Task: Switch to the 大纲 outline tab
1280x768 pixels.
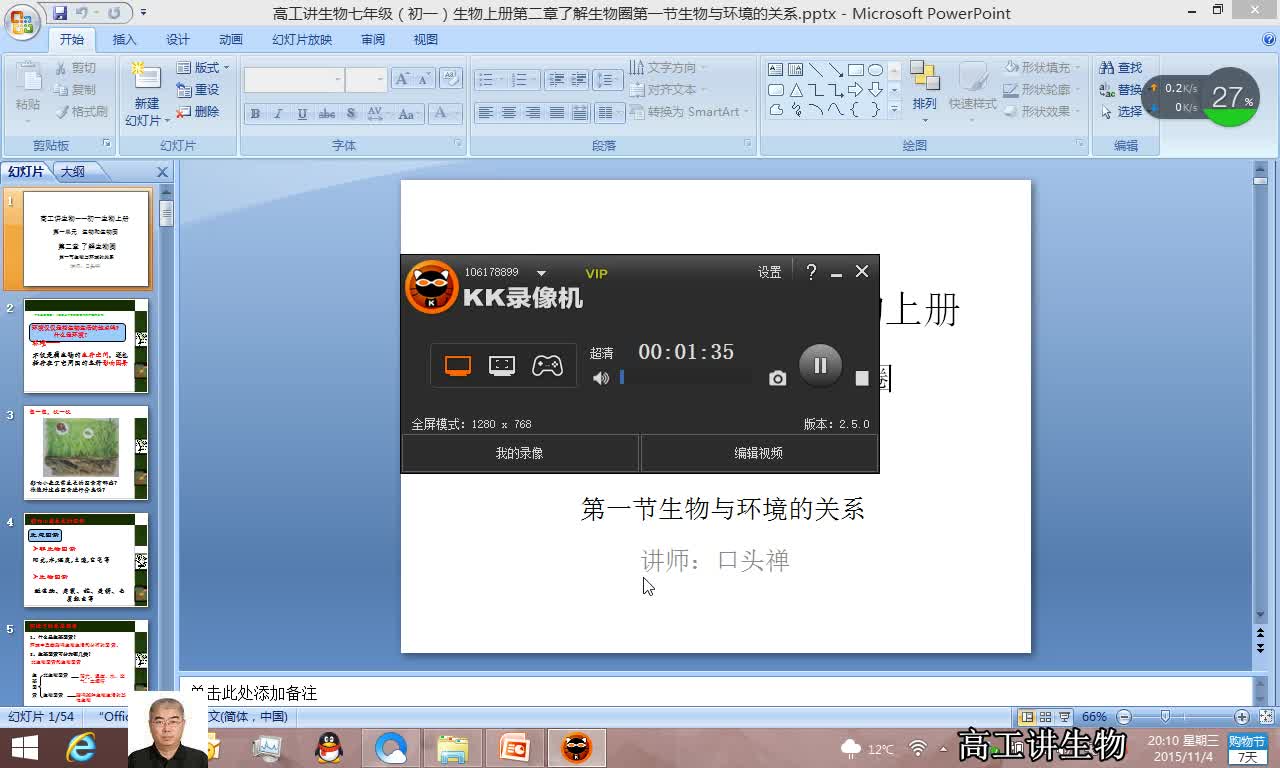Action: point(72,172)
